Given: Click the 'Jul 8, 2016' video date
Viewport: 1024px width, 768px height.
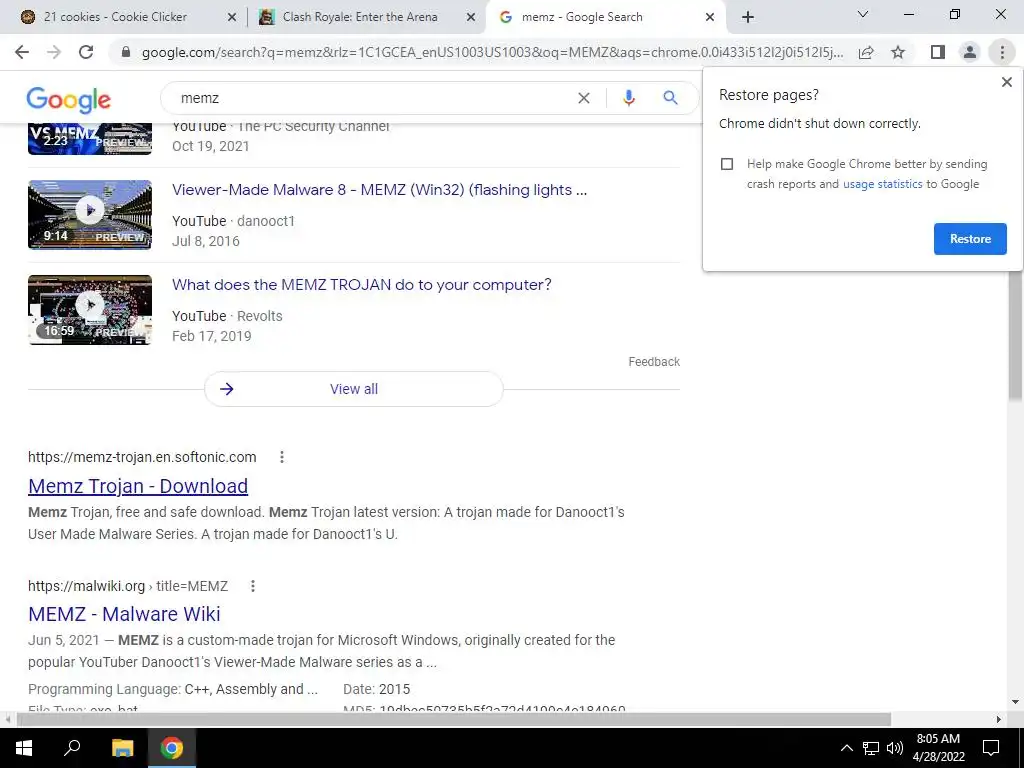Looking at the screenshot, I should pyautogui.click(x=206, y=241).
